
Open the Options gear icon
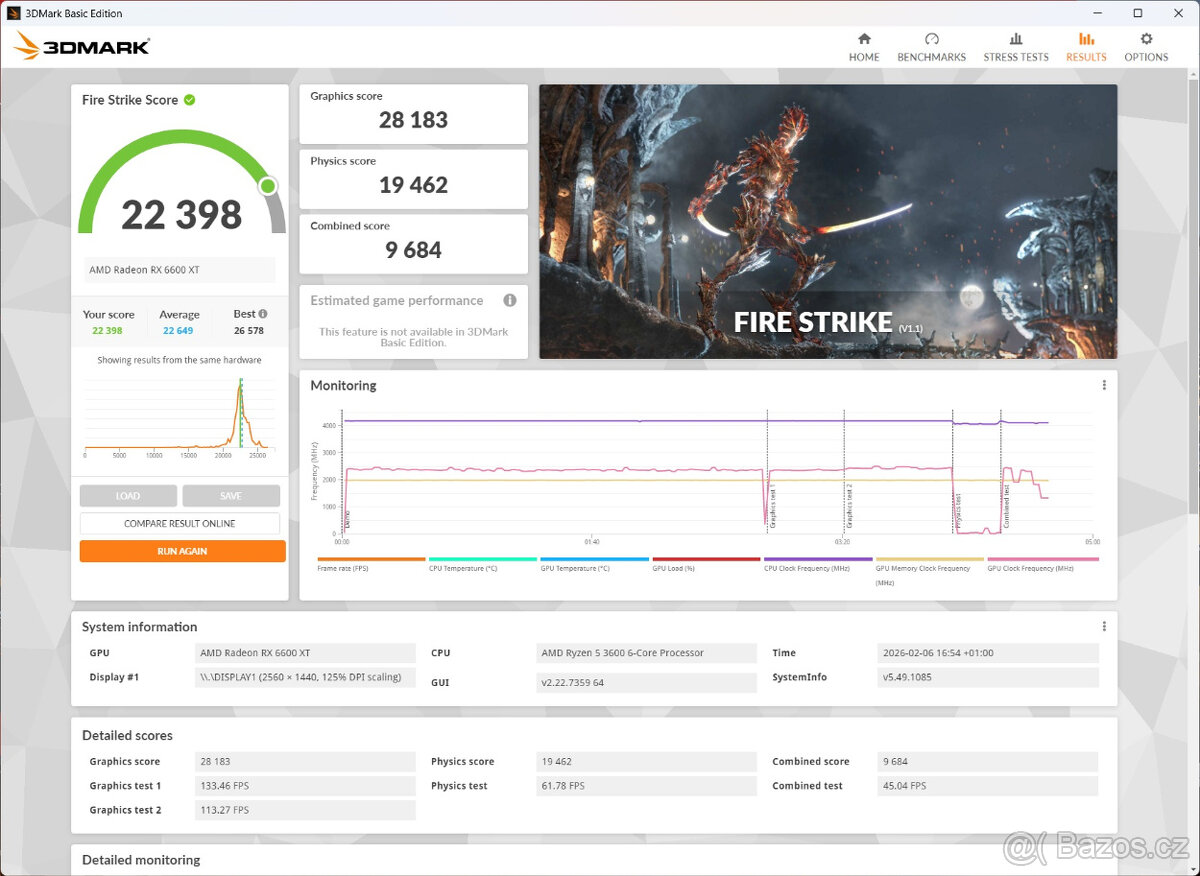tap(1146, 46)
